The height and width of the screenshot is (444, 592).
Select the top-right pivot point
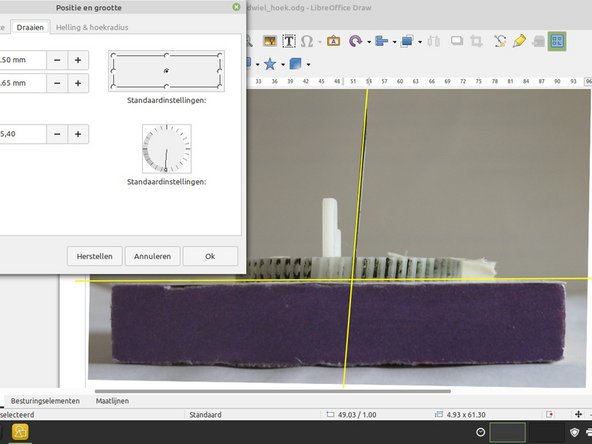[x=220, y=55]
